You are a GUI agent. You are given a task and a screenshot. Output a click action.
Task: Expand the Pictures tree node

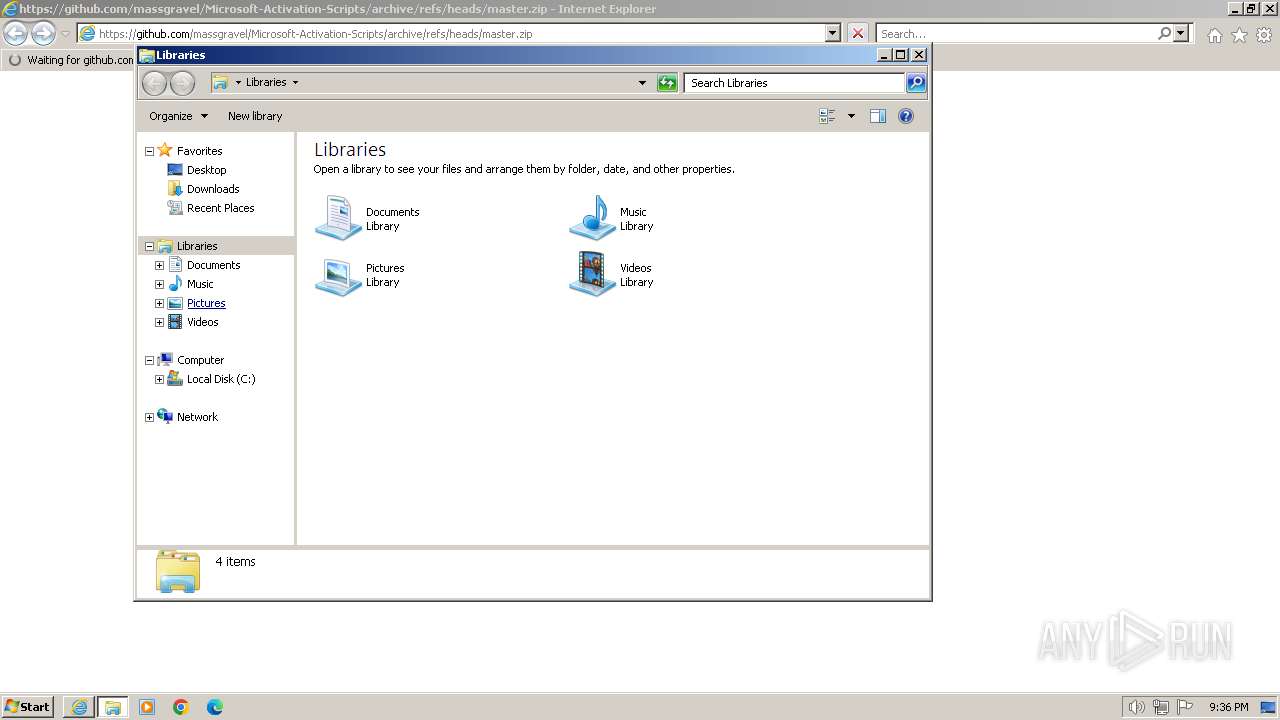[159, 304]
